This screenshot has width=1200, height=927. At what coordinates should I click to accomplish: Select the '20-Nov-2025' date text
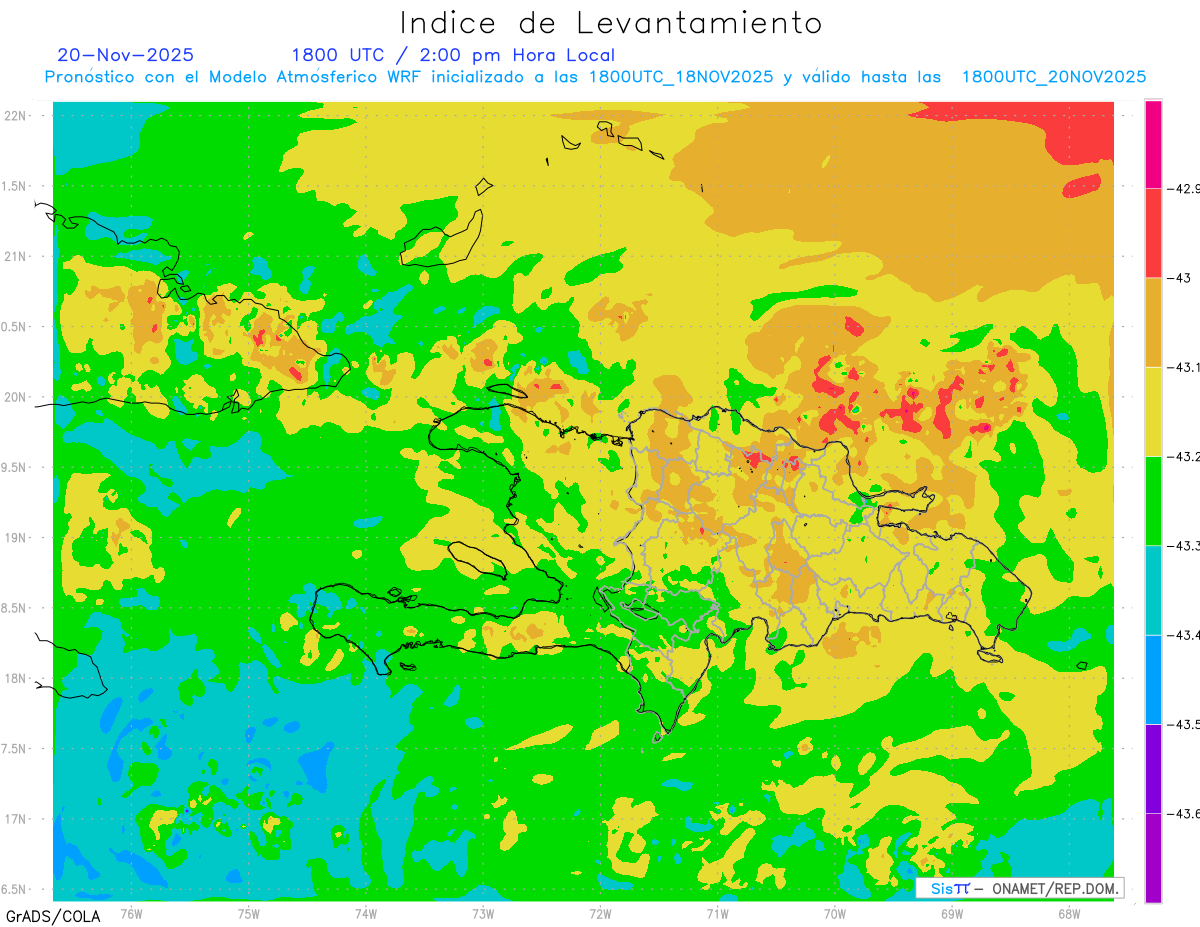point(126,55)
